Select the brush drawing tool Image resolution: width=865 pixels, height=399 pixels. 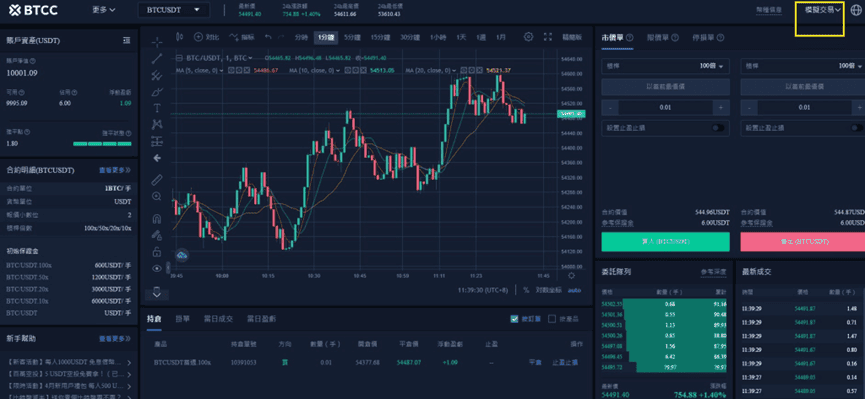pyautogui.click(x=157, y=91)
